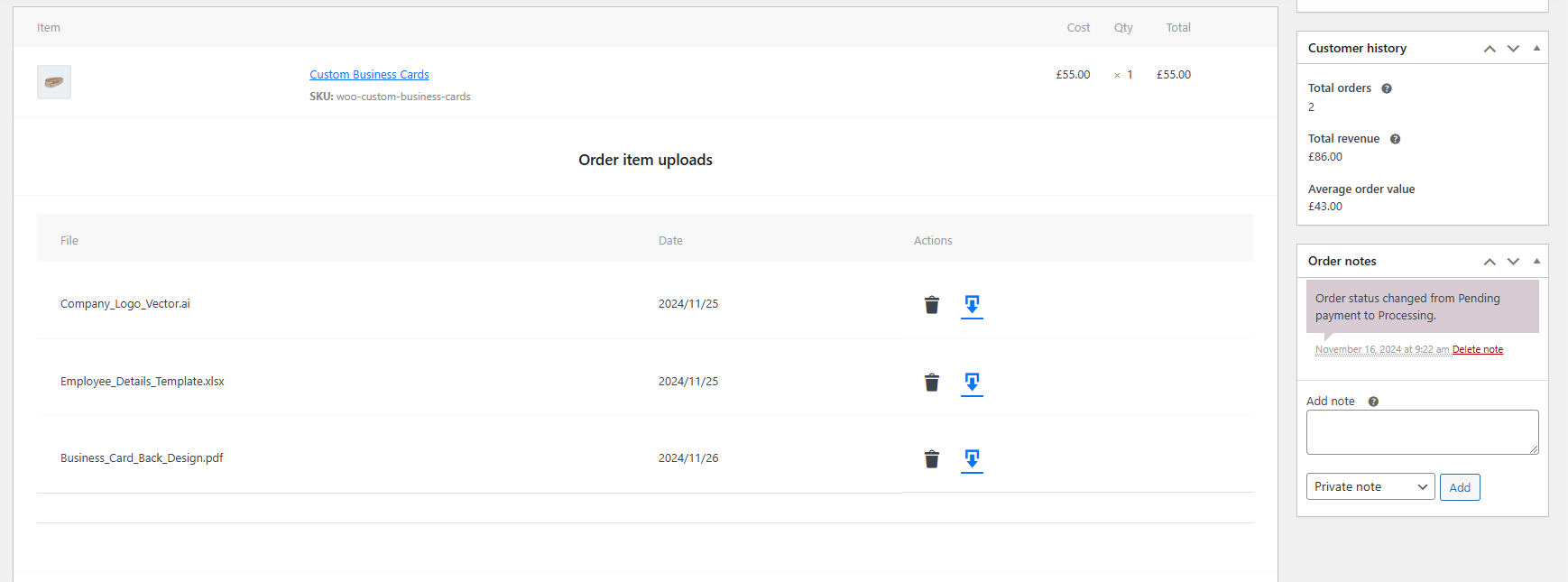The height and width of the screenshot is (582, 1568).
Task: Click the Qty column header
Action: coord(1123,28)
